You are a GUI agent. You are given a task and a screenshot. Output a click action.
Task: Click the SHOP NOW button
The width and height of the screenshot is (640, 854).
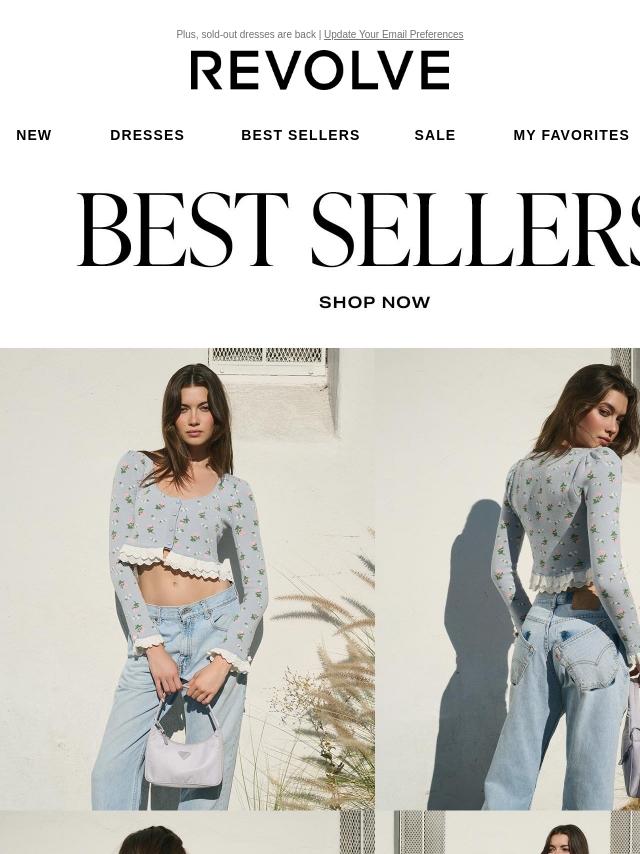(x=375, y=302)
